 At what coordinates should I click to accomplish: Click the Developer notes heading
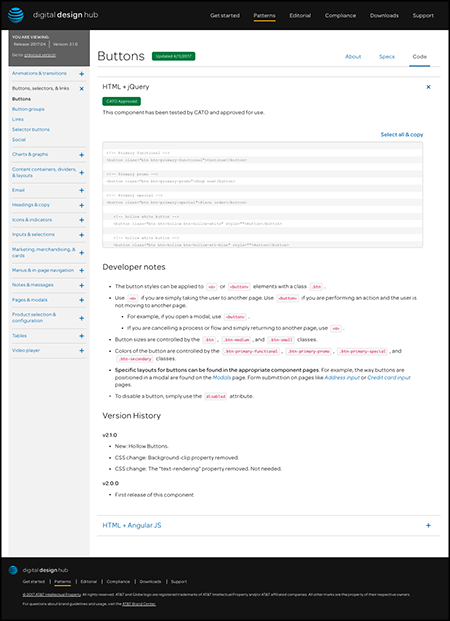coord(134,267)
